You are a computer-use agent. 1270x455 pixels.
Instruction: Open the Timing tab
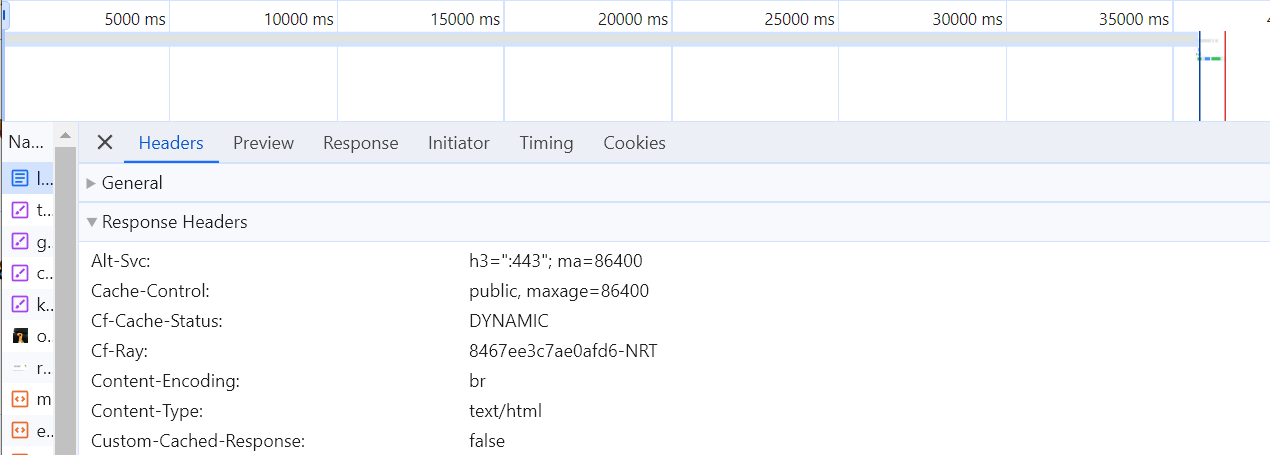point(546,143)
